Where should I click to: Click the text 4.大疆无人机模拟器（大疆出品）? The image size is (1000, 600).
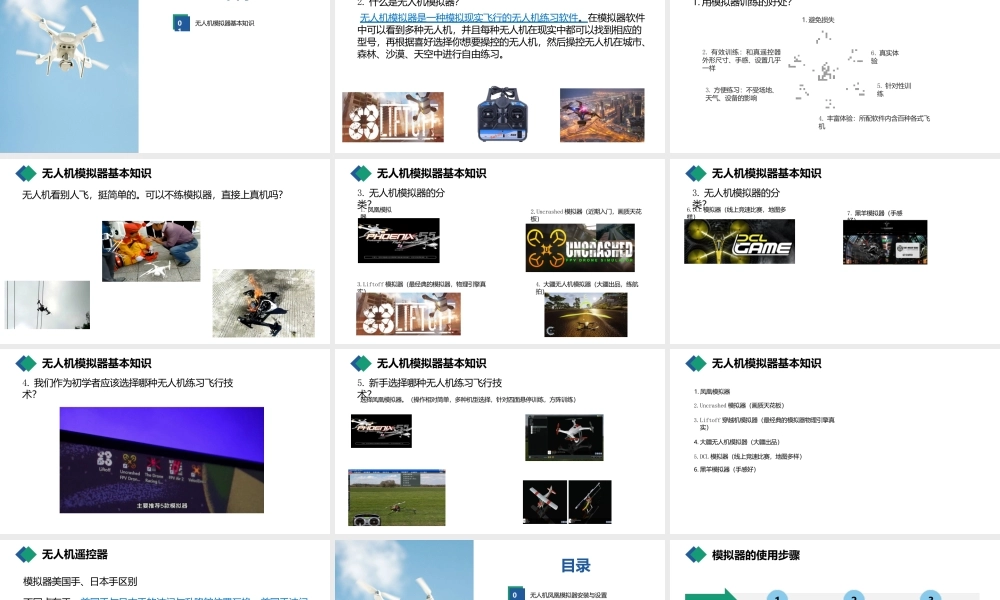pyautogui.click(x=737, y=442)
